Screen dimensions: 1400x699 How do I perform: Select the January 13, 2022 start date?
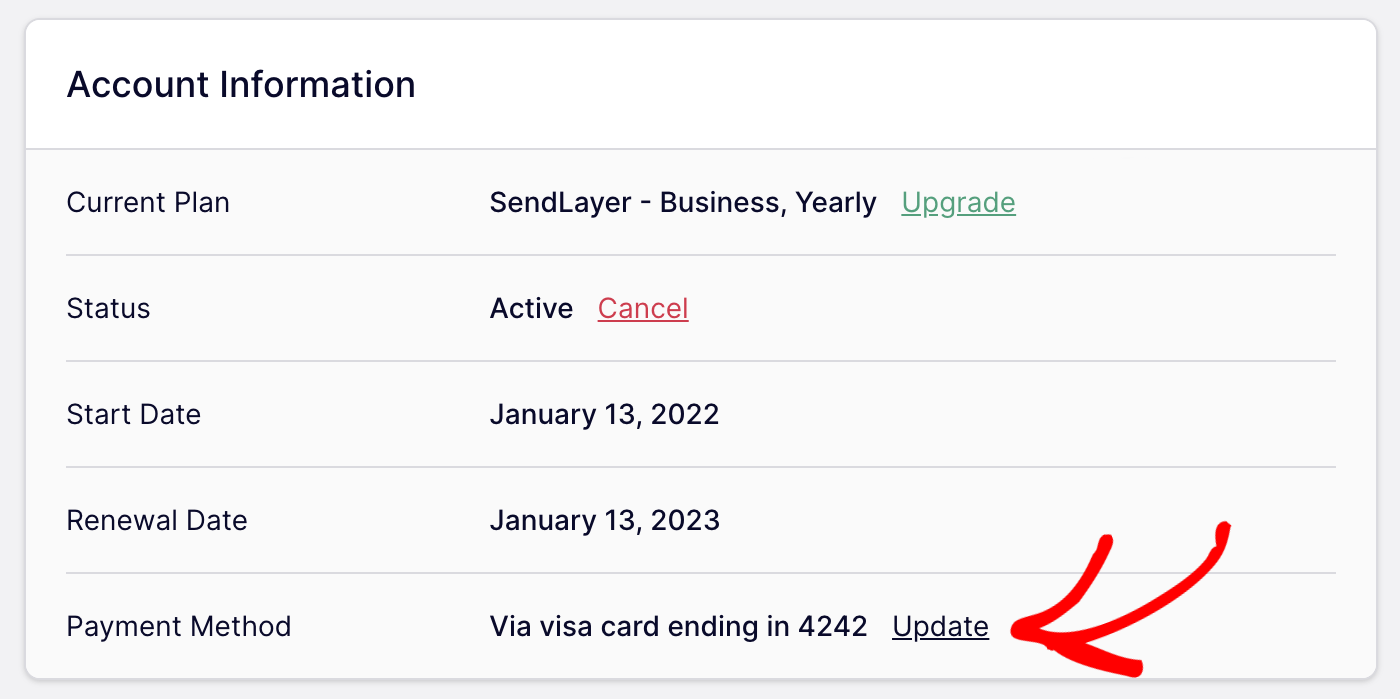tap(604, 414)
